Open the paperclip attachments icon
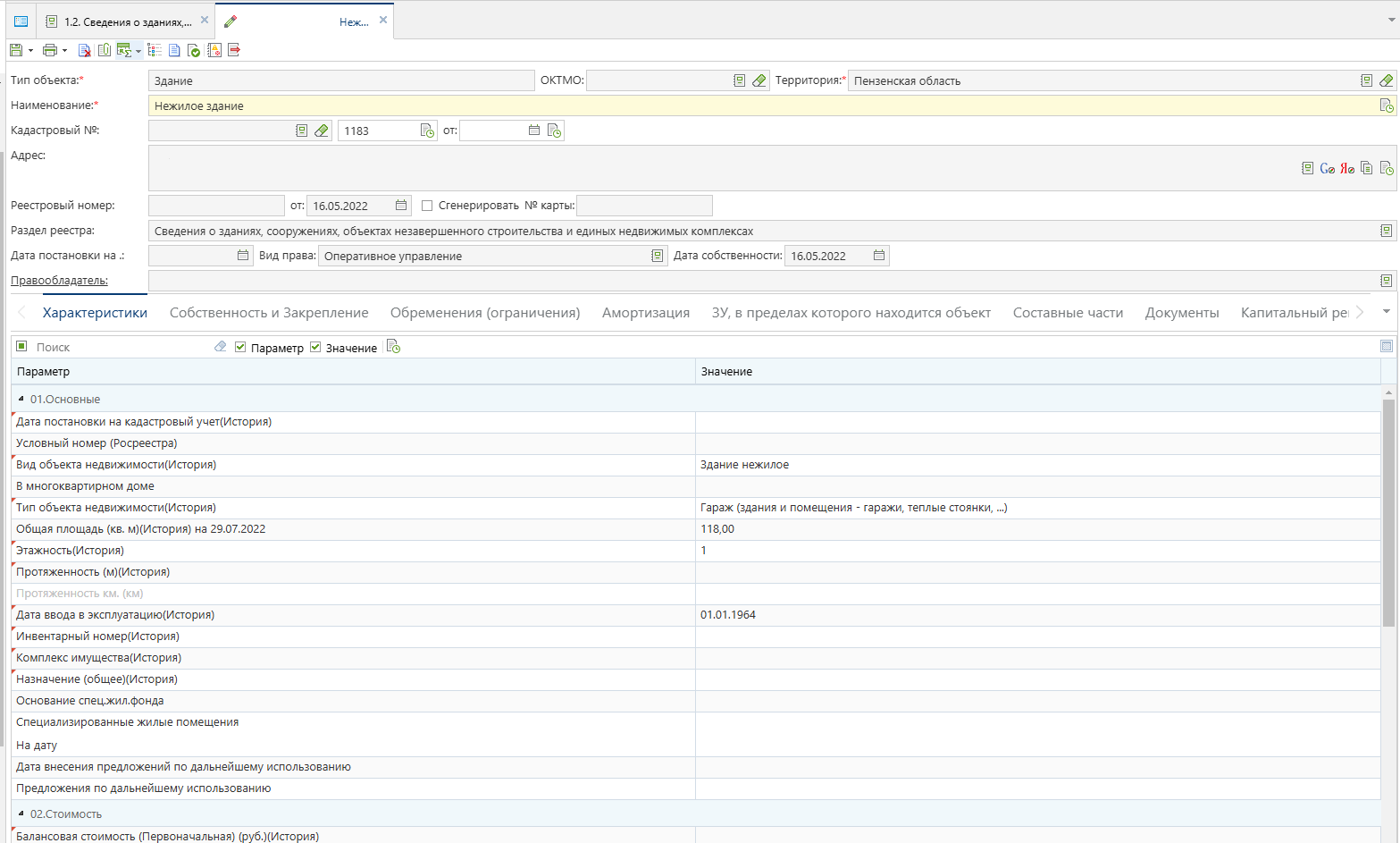 tap(105, 50)
